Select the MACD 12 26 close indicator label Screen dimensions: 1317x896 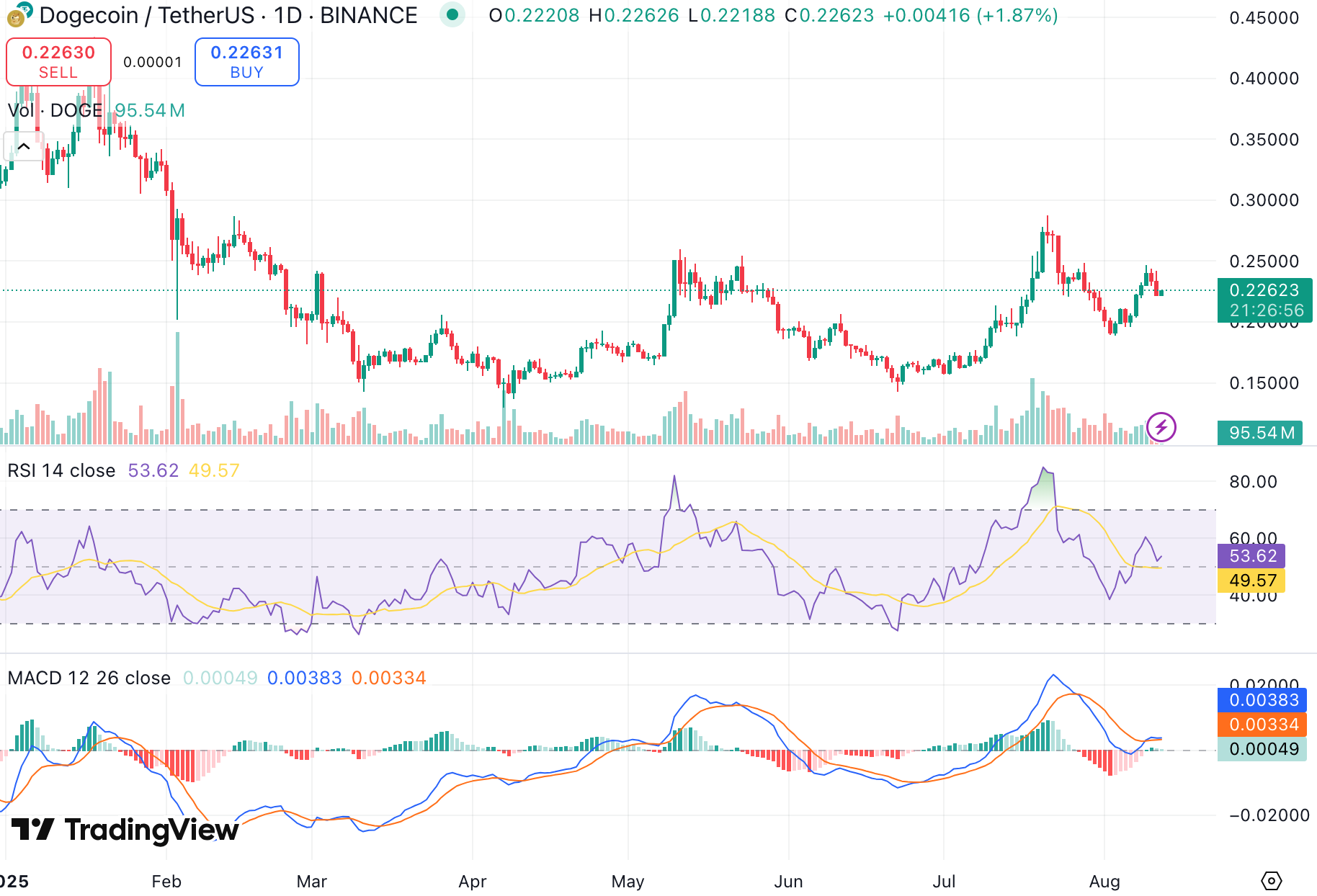click(89, 678)
